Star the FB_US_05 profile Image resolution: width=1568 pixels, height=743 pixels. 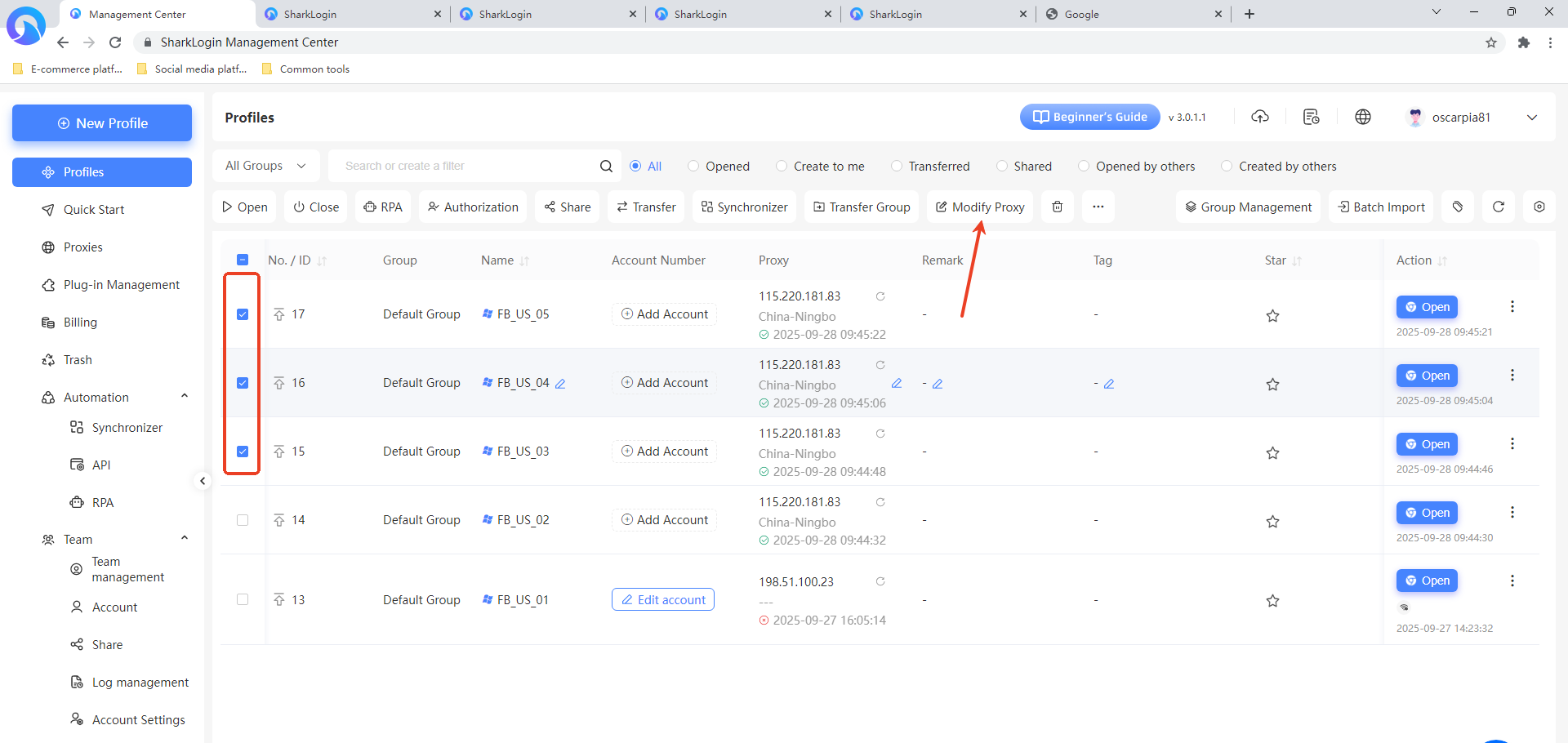click(1272, 316)
